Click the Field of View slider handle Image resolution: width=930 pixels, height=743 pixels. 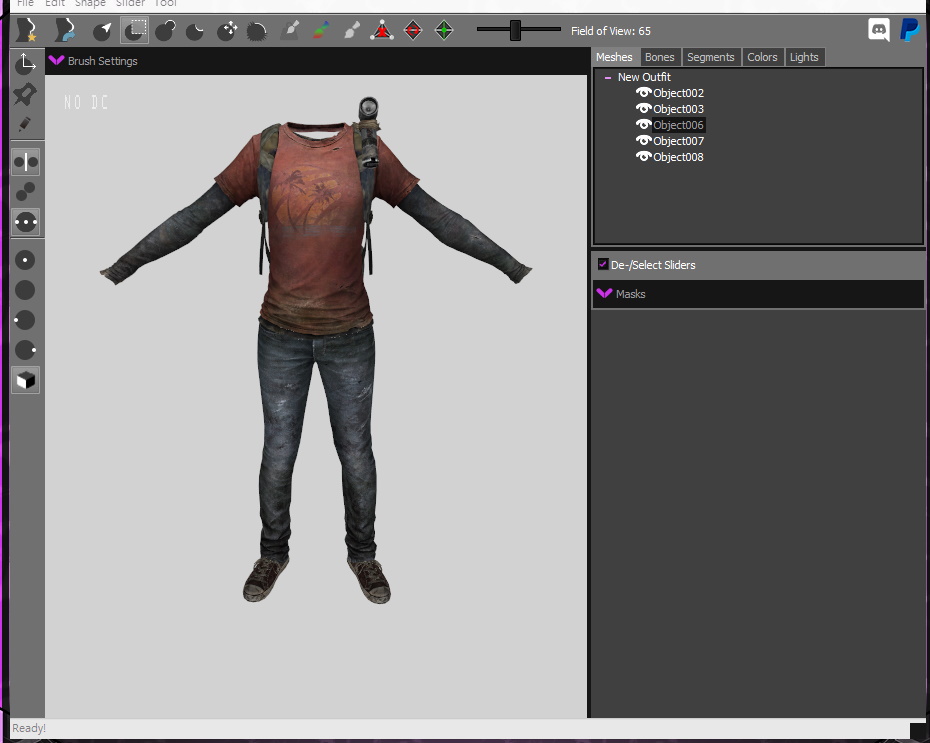pyautogui.click(x=515, y=30)
